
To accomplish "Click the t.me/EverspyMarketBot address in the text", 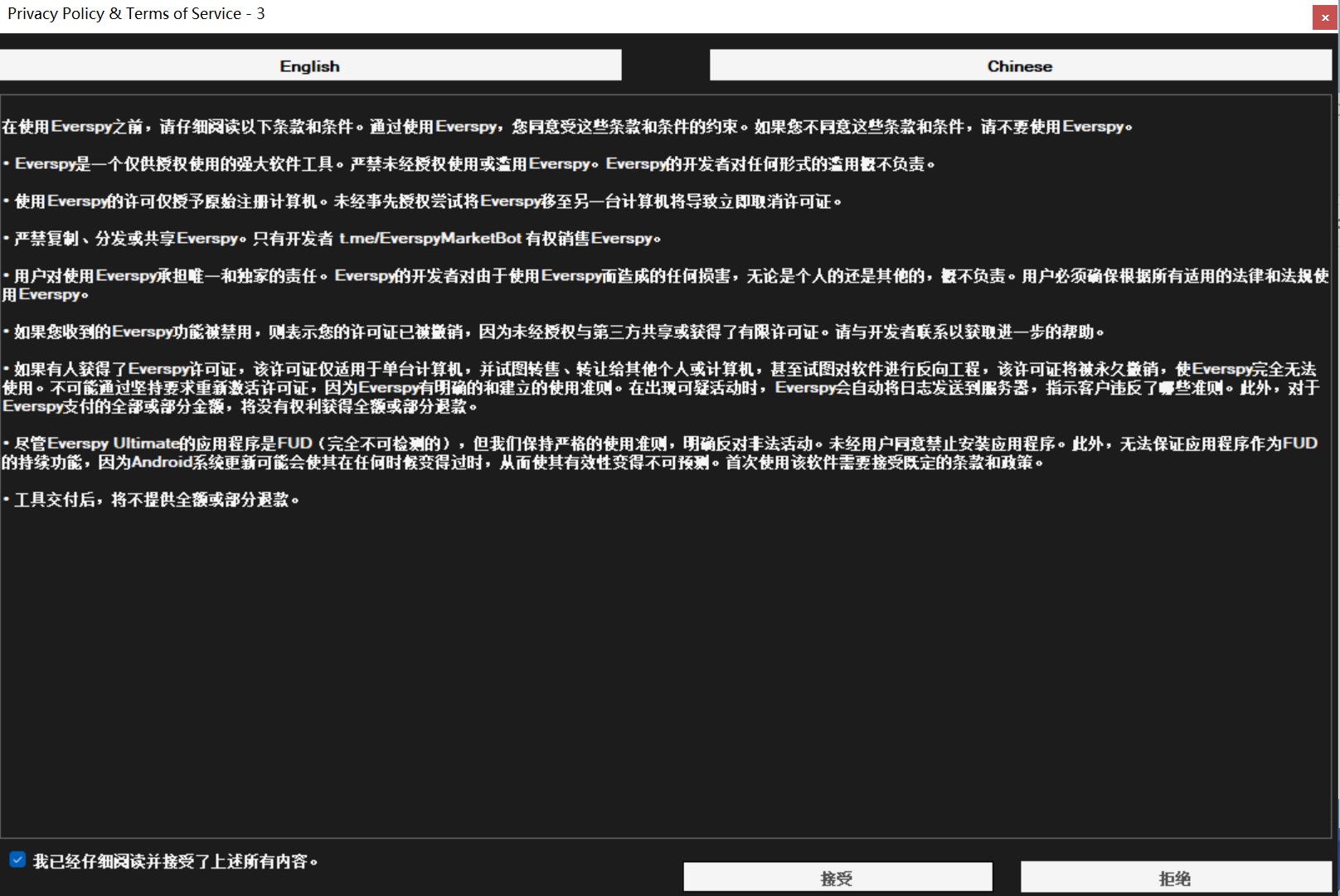I will coord(430,239).
